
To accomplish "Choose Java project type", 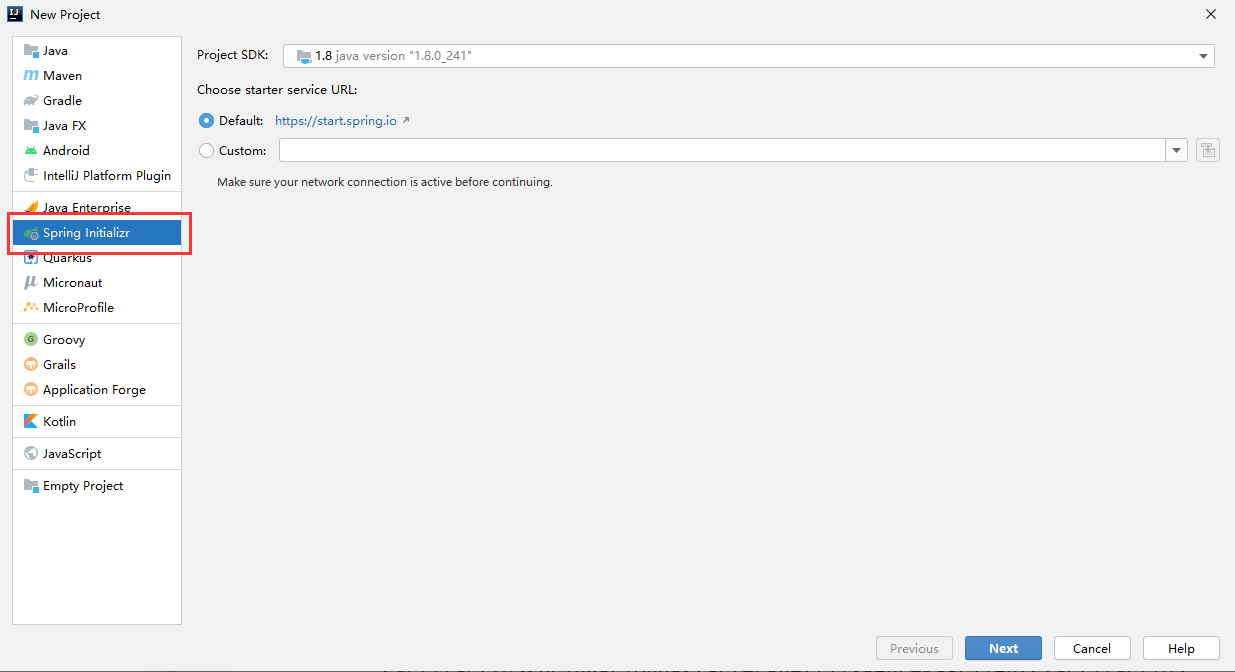I will [x=97, y=50].
